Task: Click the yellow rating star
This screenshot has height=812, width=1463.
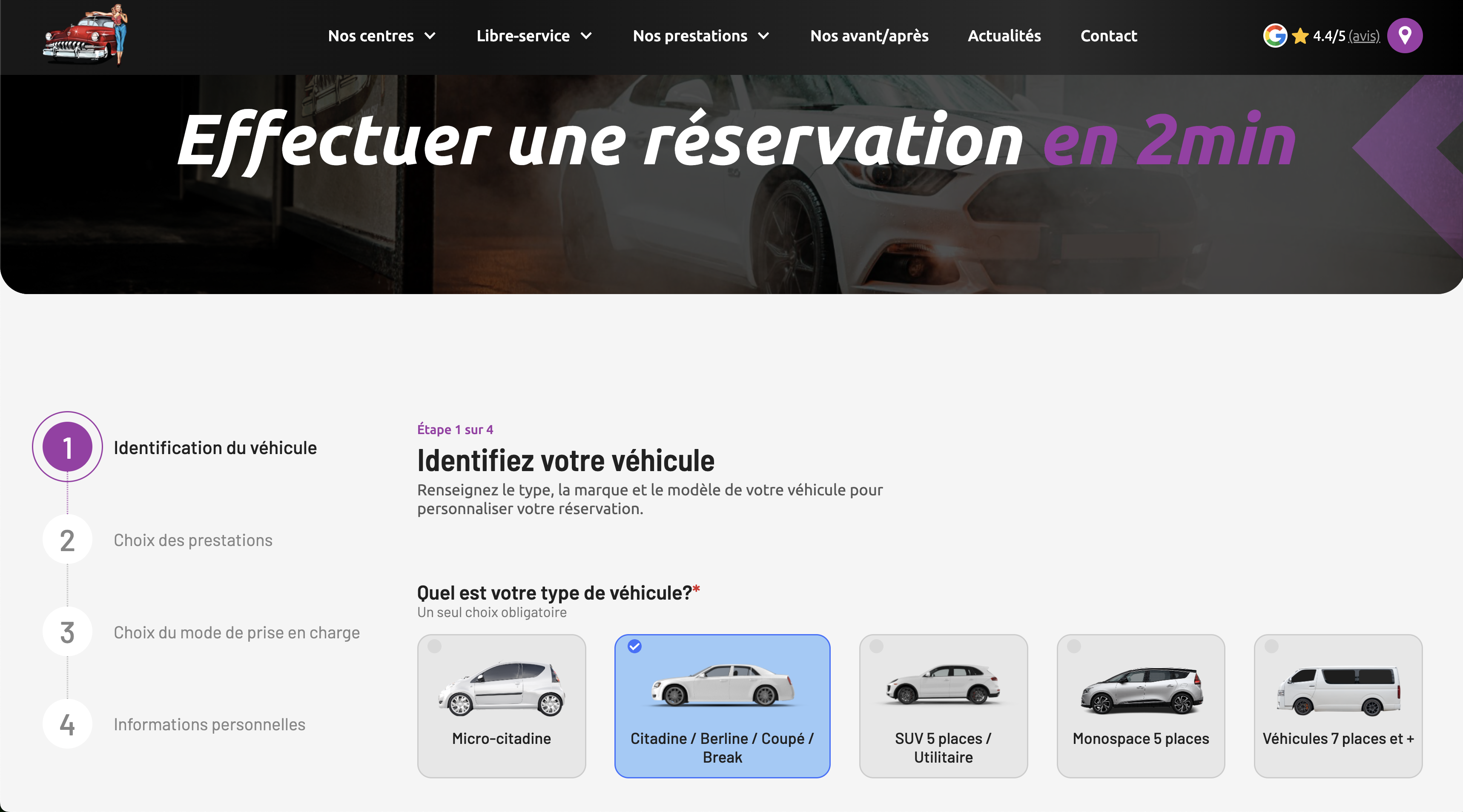Action: click(1300, 36)
